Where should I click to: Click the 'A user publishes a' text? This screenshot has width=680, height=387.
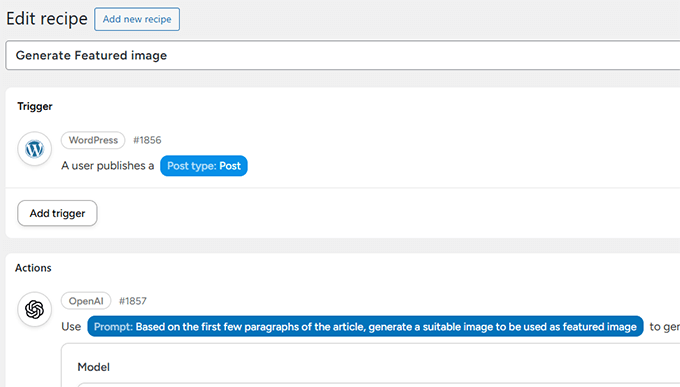[x=108, y=166]
